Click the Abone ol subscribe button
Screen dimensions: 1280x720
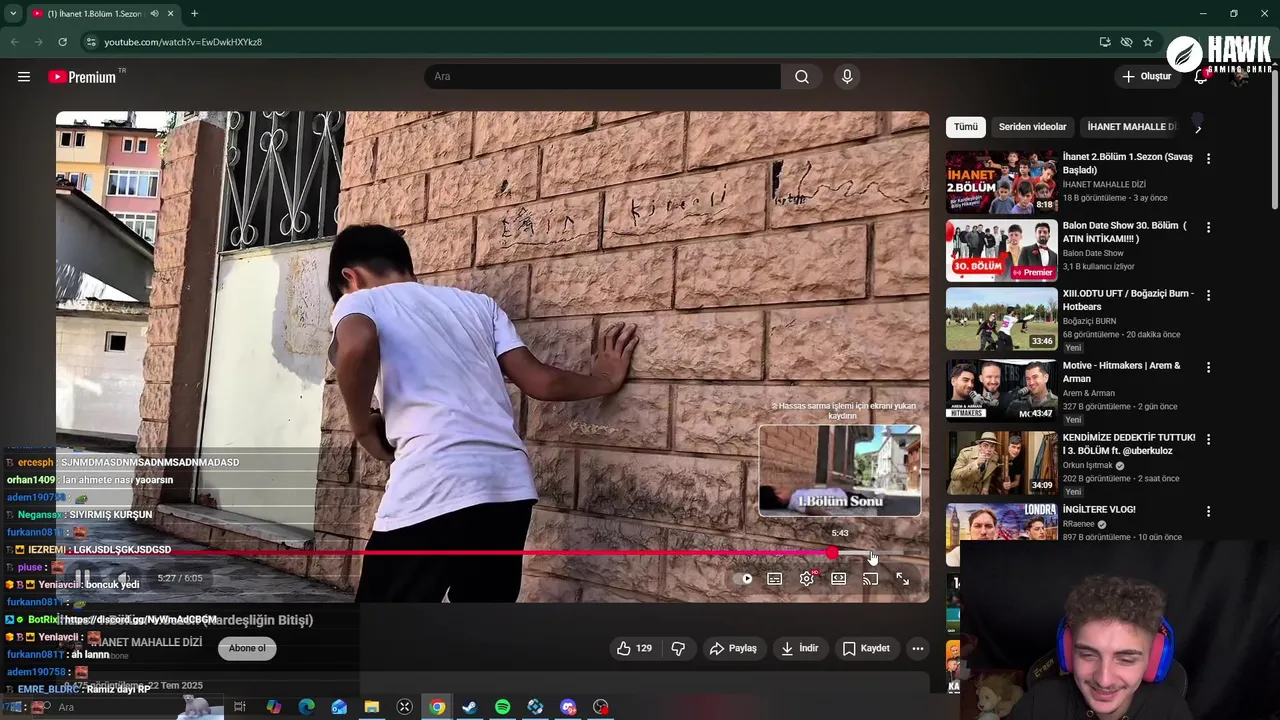click(x=247, y=648)
